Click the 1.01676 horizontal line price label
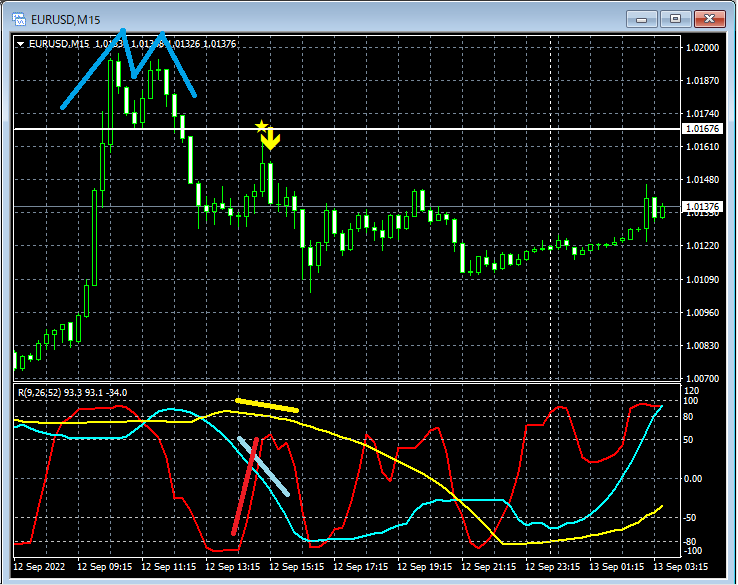738x585 pixels. click(702, 129)
